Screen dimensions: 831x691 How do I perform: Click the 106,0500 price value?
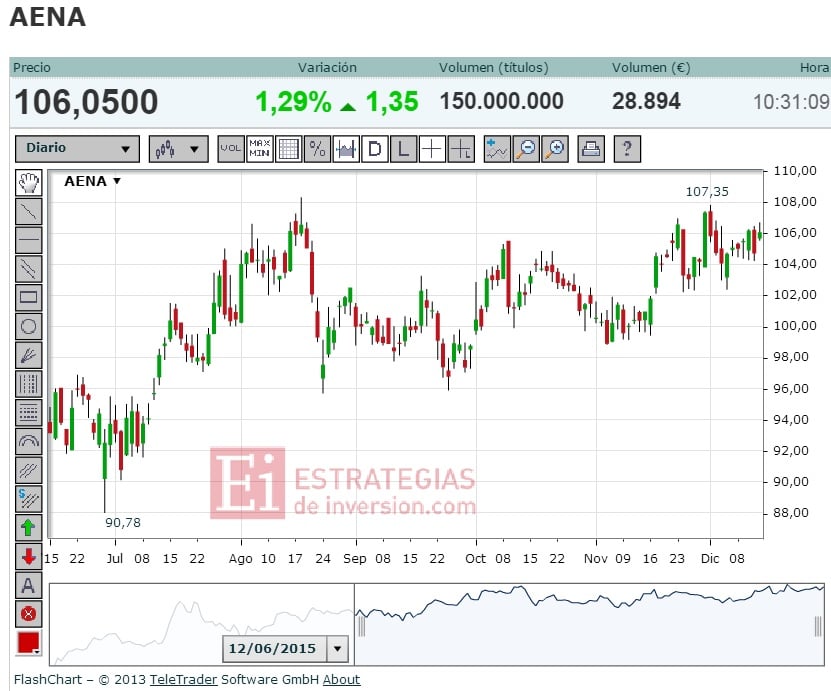tap(86, 102)
